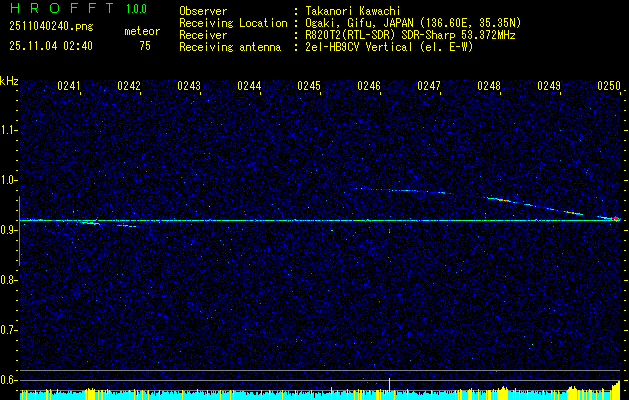629x400 pixels.
Task: Click the tall yellow spike in the bottom bar
Action: click(389, 388)
